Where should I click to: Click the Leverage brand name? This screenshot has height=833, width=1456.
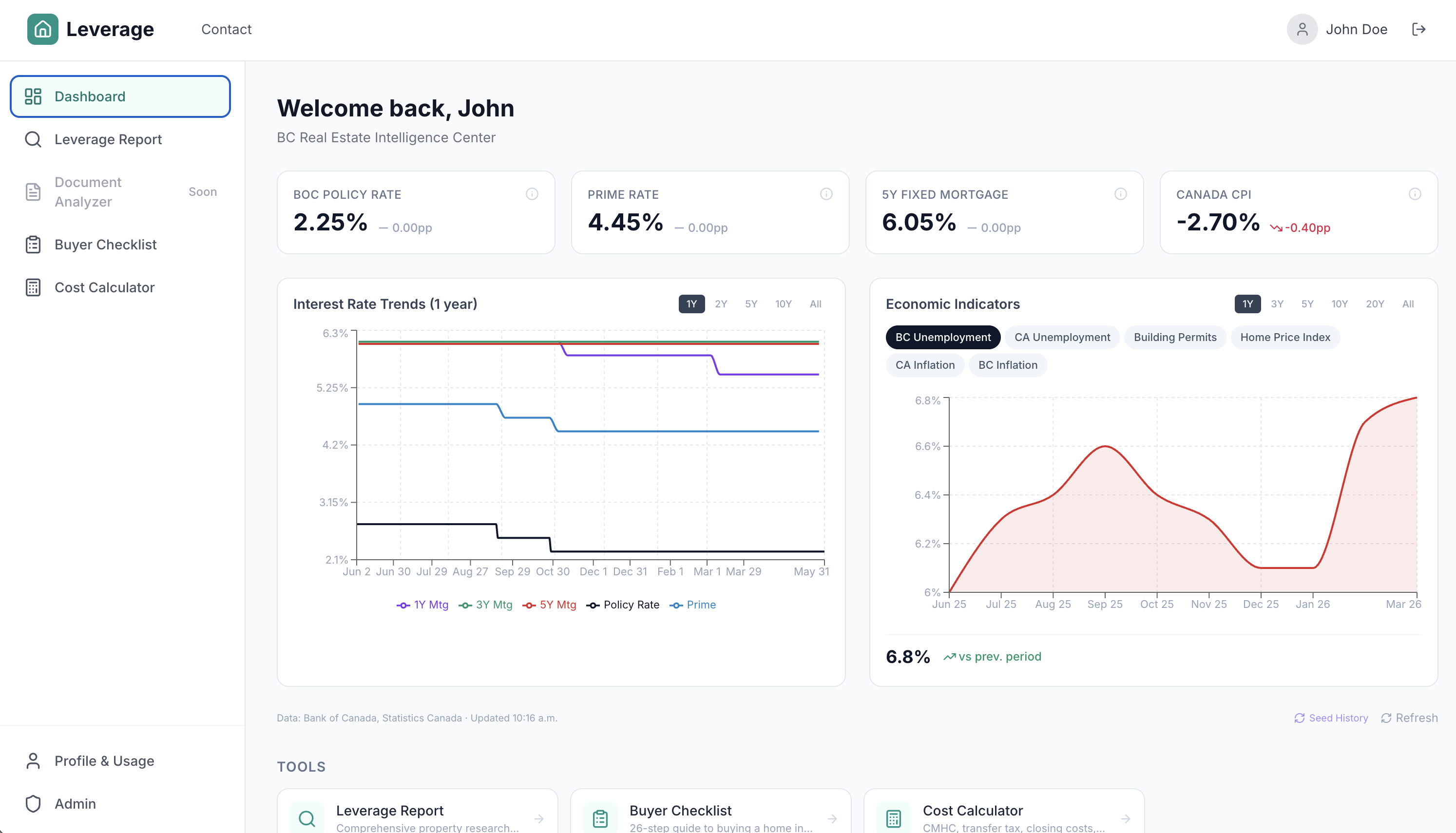coord(110,29)
